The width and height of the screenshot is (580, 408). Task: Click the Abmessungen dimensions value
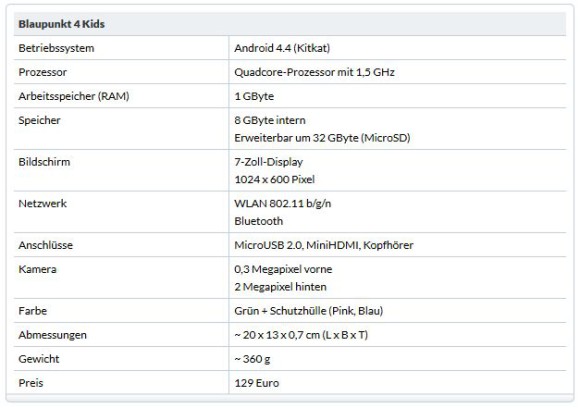click(301, 335)
